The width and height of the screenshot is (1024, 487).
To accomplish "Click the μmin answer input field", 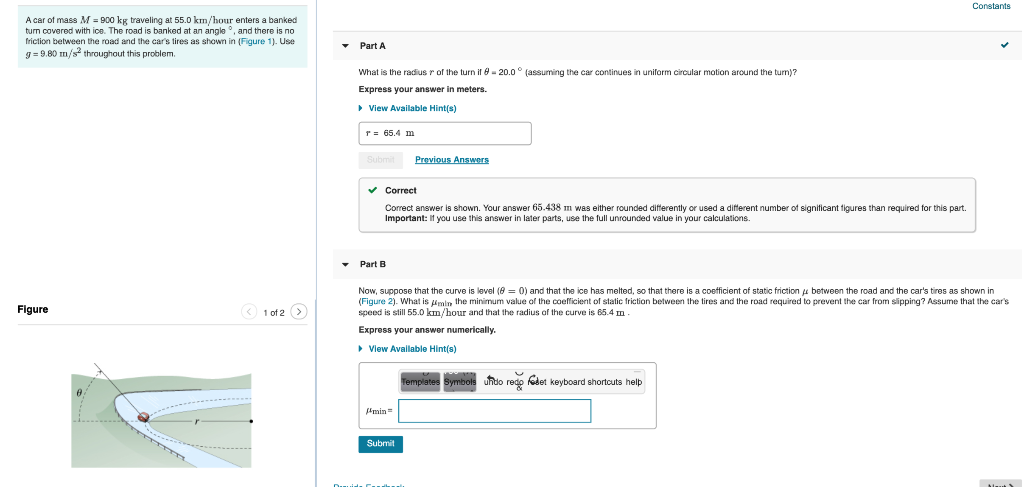I will (494, 411).
